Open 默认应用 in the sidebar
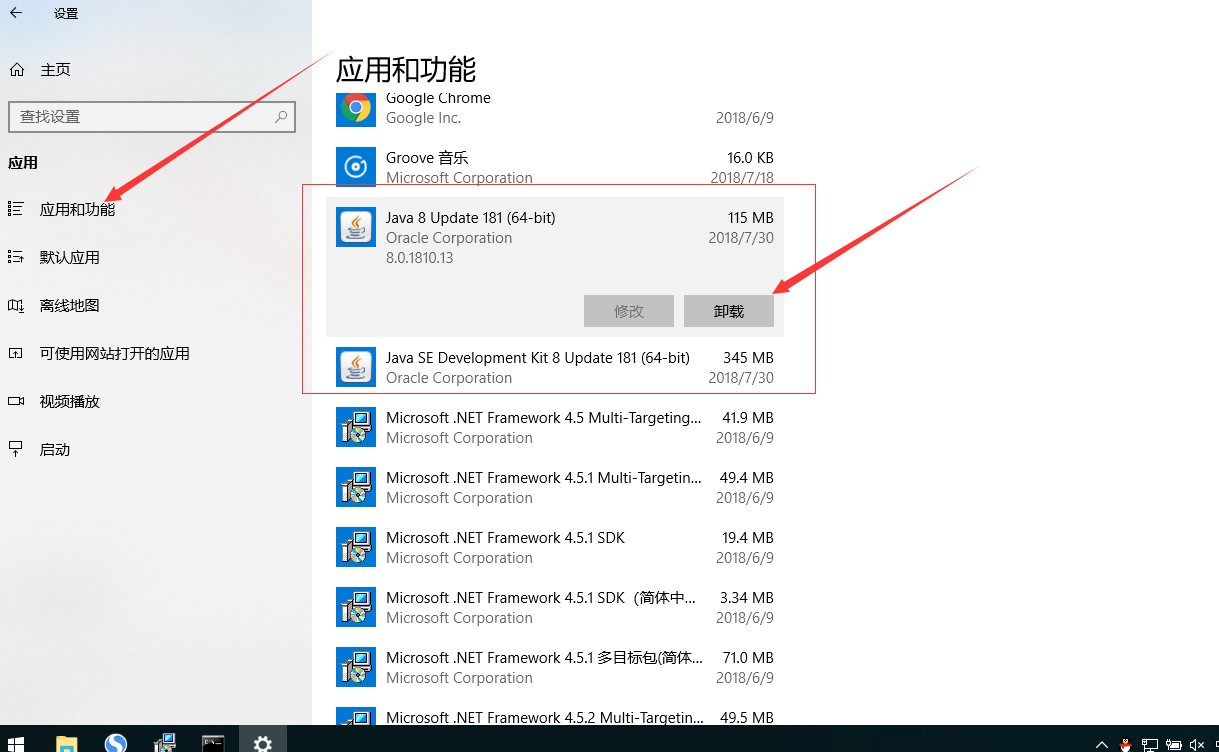Image resolution: width=1219 pixels, height=752 pixels. [54, 258]
